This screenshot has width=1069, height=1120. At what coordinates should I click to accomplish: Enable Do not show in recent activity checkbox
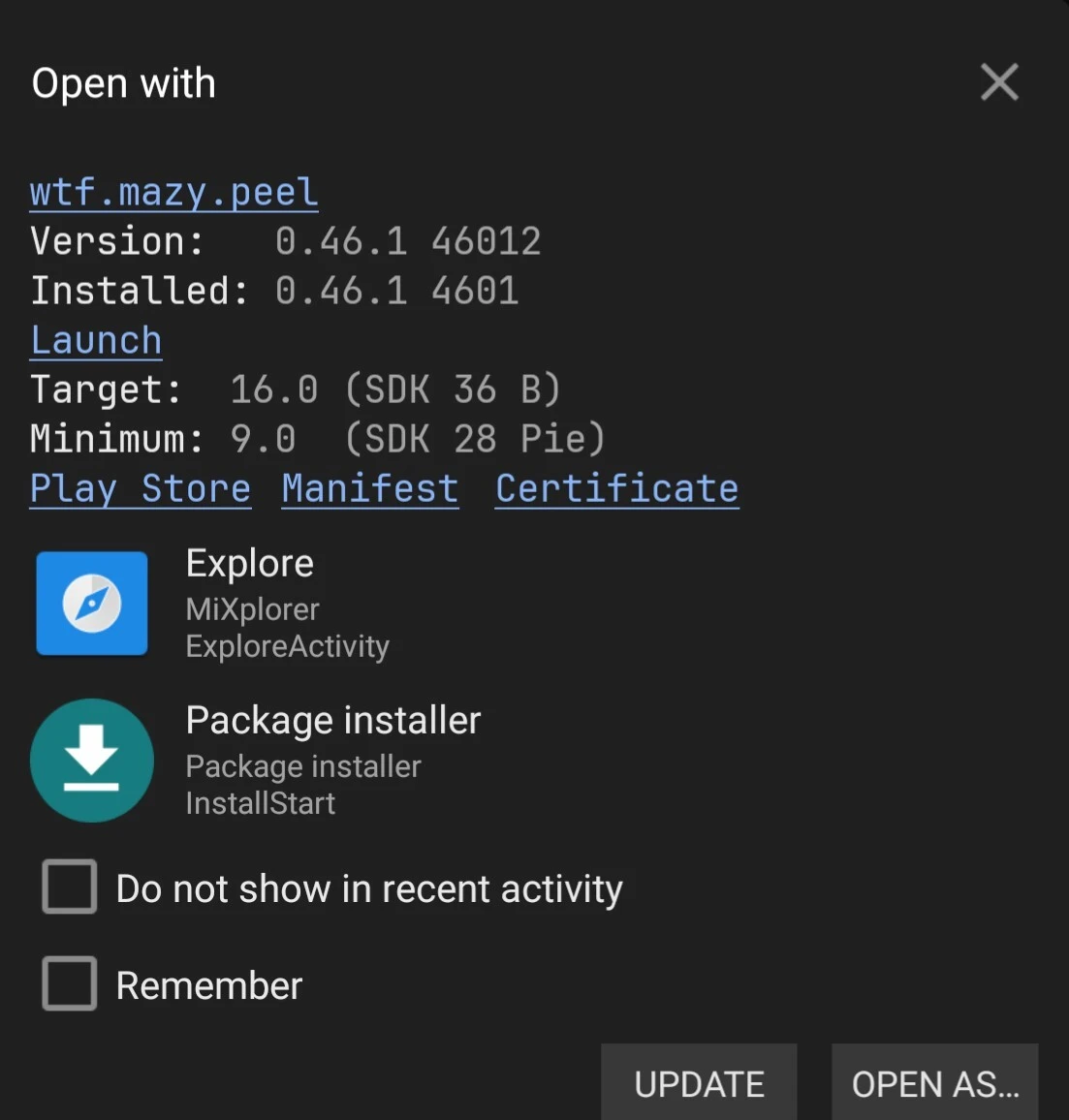coord(70,887)
